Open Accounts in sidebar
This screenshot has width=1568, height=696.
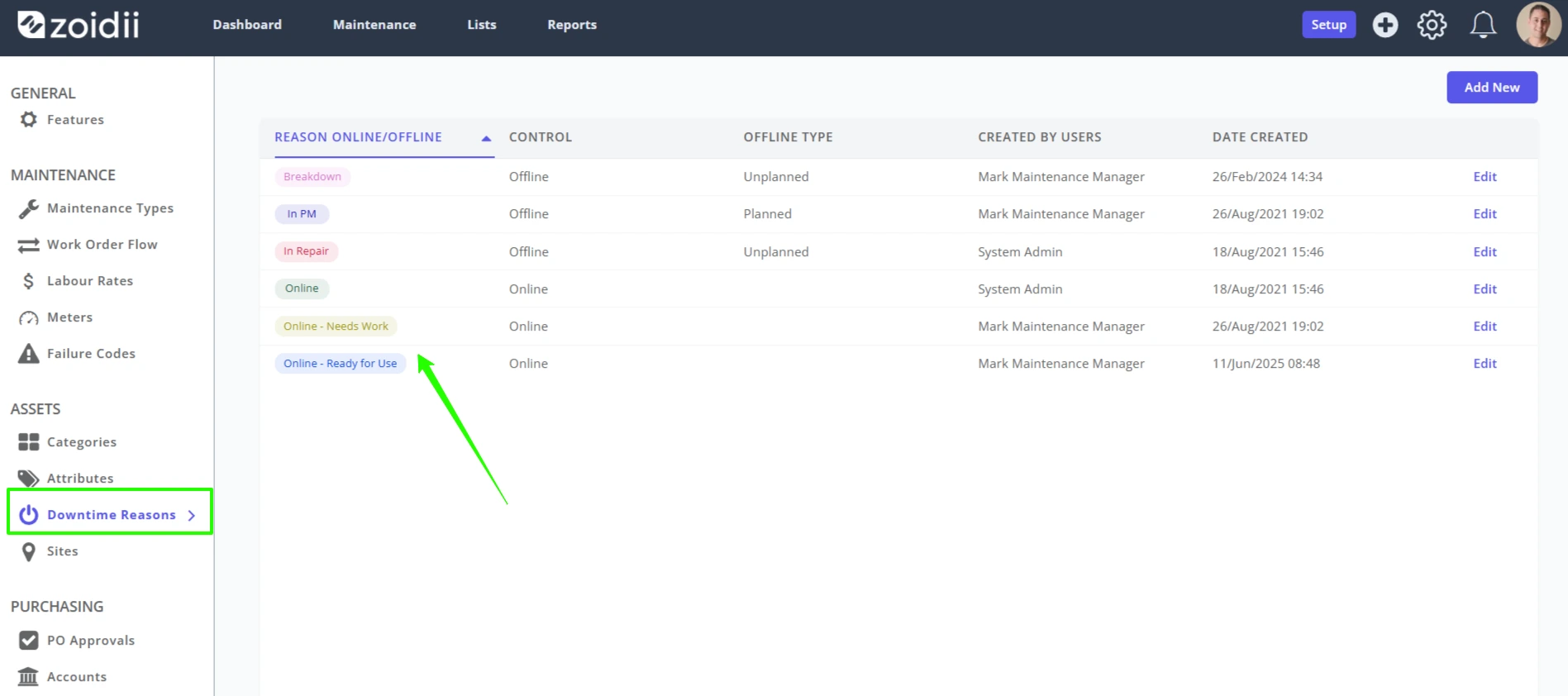(x=77, y=677)
